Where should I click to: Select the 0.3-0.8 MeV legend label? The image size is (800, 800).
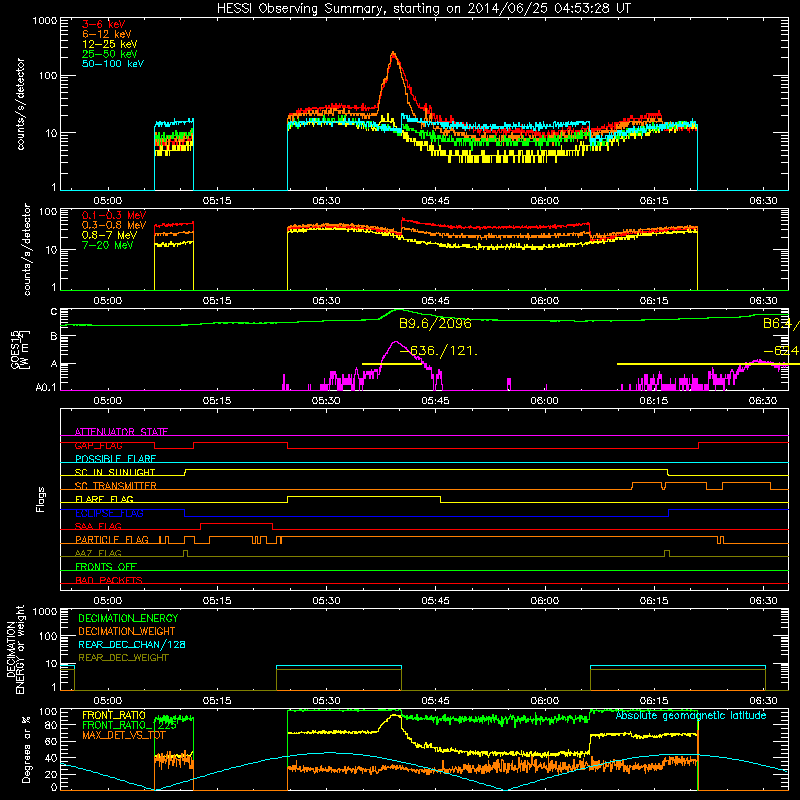point(114,225)
